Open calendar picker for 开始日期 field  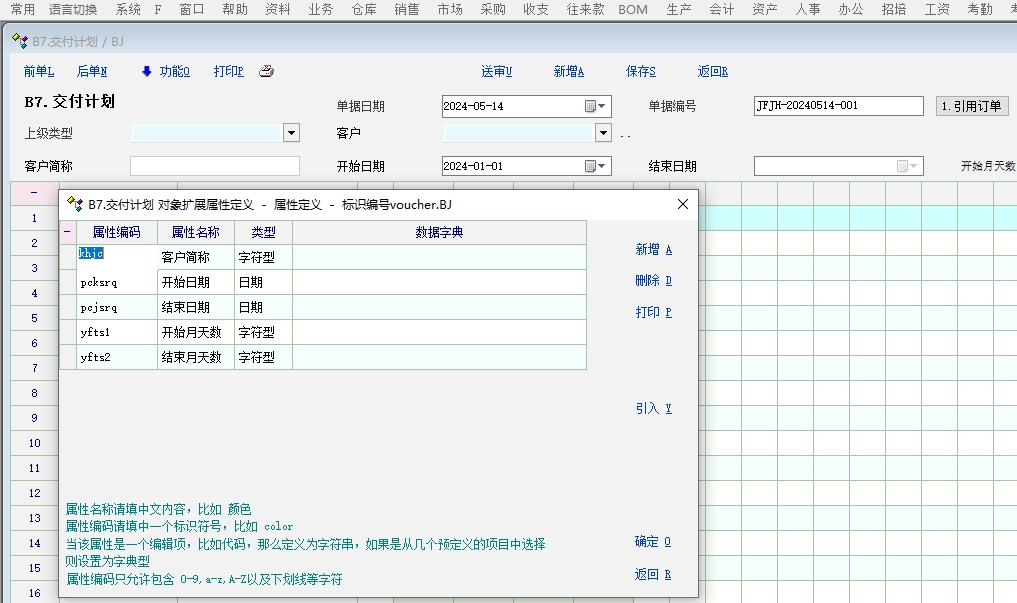point(591,167)
